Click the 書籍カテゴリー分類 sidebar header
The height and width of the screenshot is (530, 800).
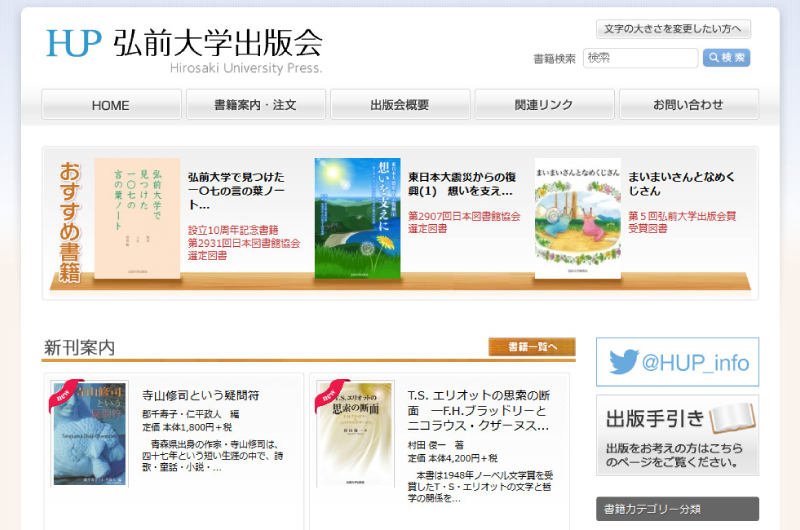coord(677,509)
